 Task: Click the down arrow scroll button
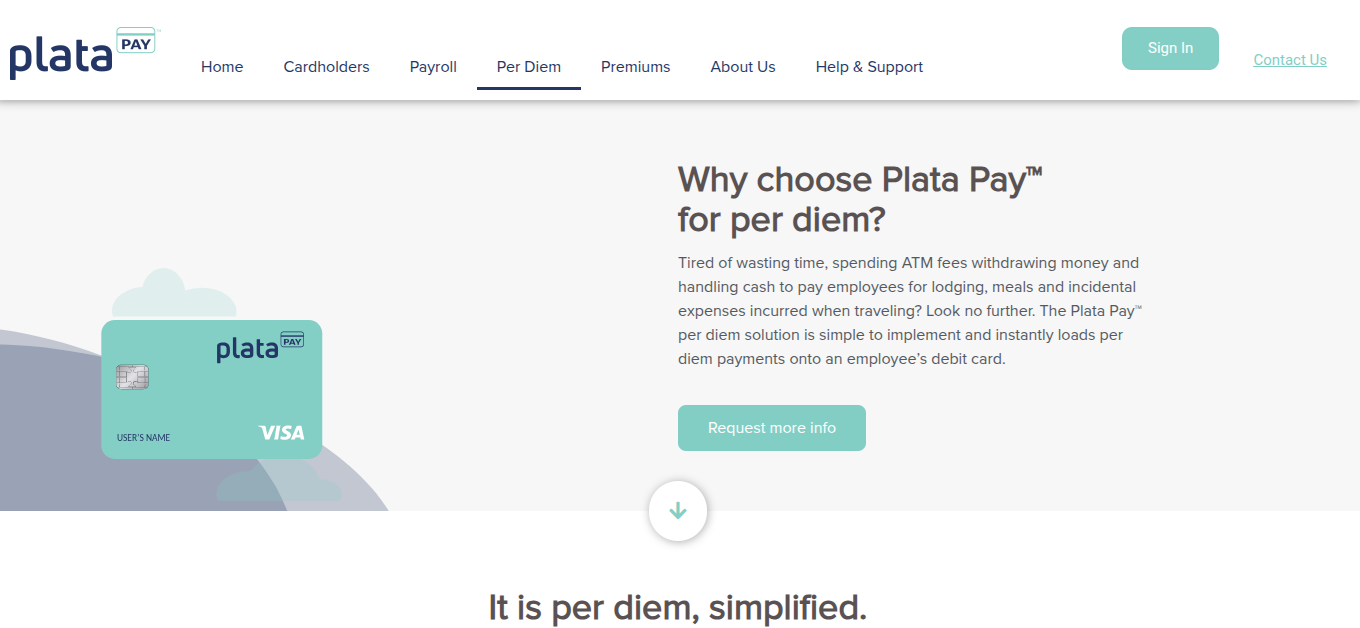678,511
